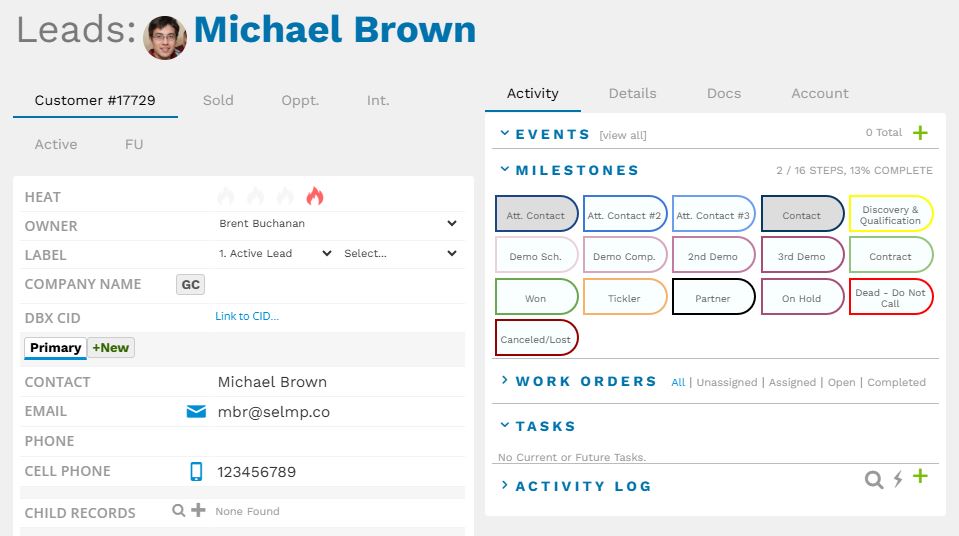Click the GC company name badge

(190, 285)
